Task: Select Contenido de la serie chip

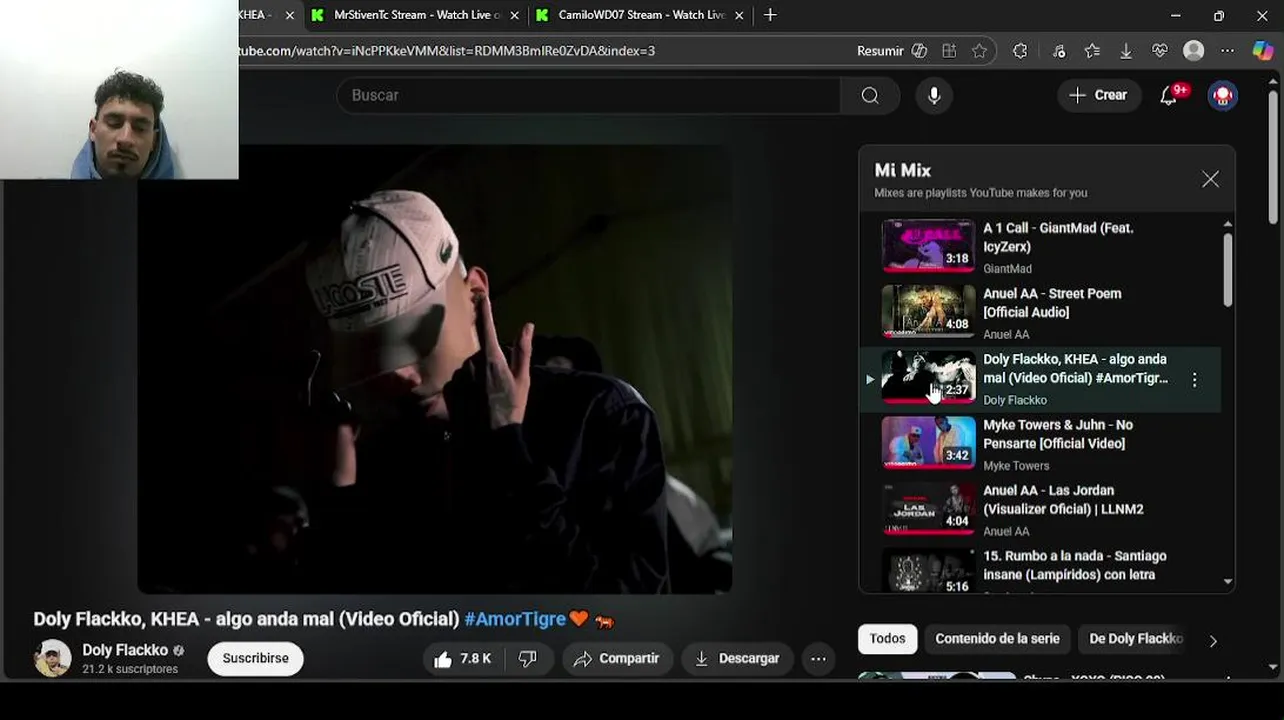Action: tap(997, 639)
